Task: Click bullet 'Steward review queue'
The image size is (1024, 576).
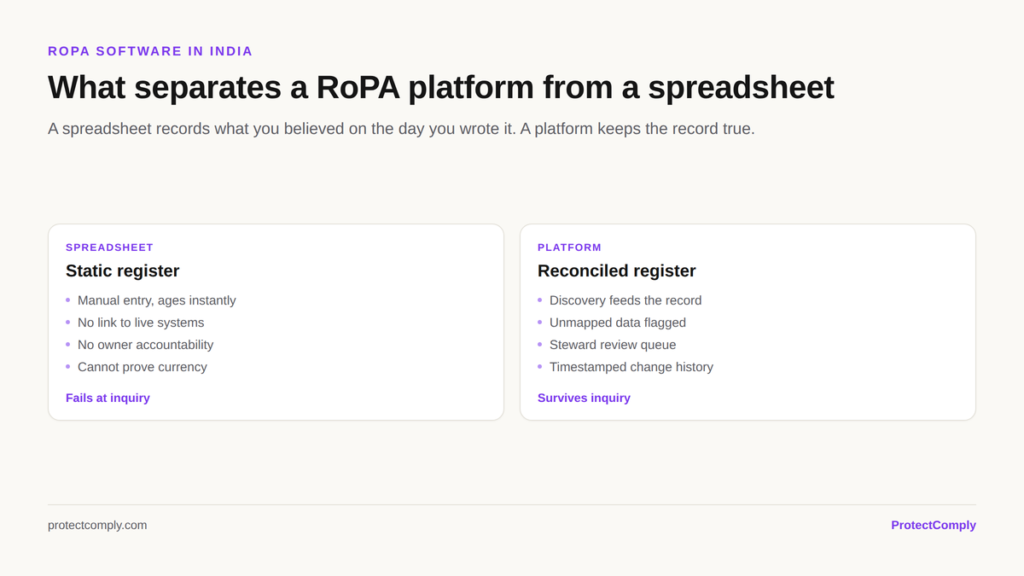Action: [613, 345]
